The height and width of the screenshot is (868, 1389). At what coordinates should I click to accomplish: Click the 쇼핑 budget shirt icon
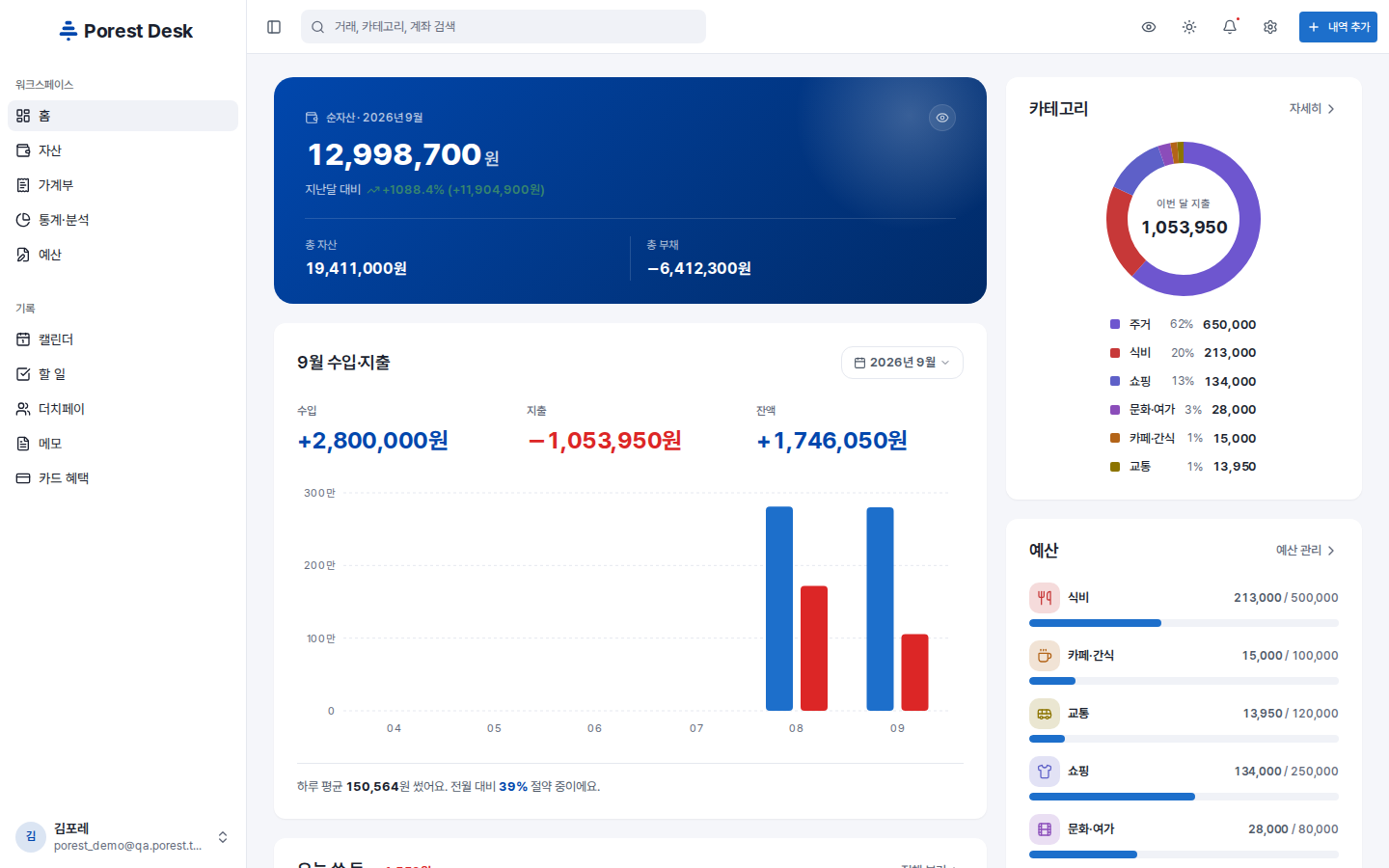coord(1045,772)
